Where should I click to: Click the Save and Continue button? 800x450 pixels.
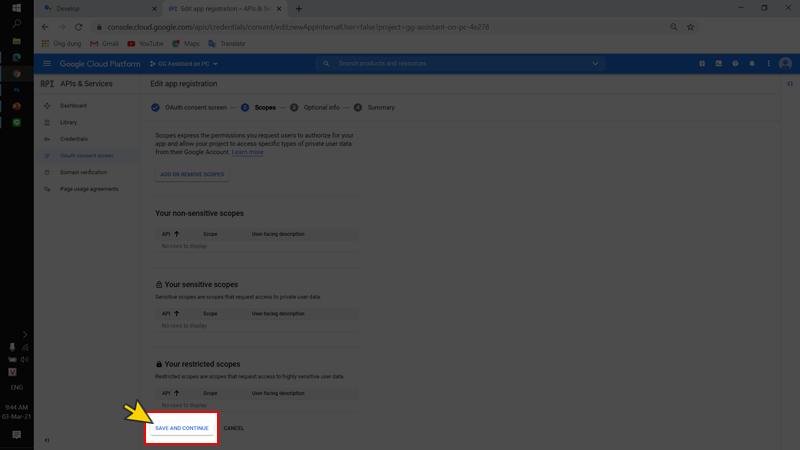pos(181,428)
